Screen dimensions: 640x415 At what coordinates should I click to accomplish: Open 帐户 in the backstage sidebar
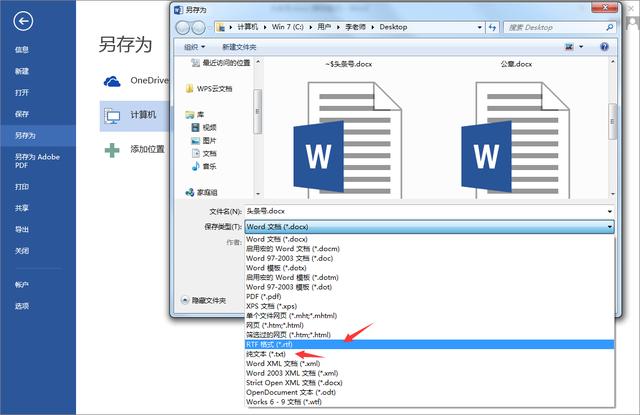click(22, 285)
